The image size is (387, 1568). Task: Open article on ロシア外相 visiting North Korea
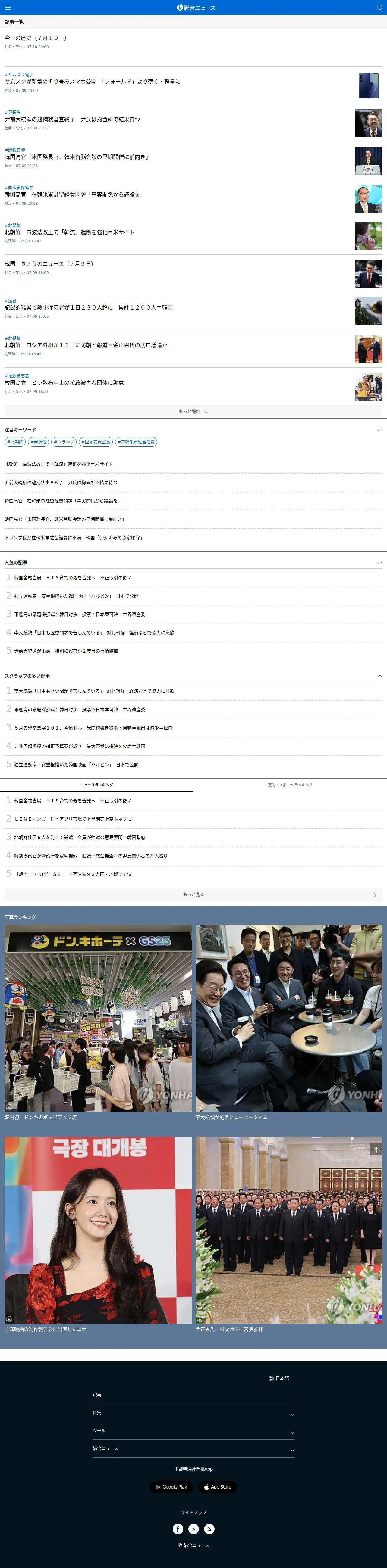(x=85, y=345)
